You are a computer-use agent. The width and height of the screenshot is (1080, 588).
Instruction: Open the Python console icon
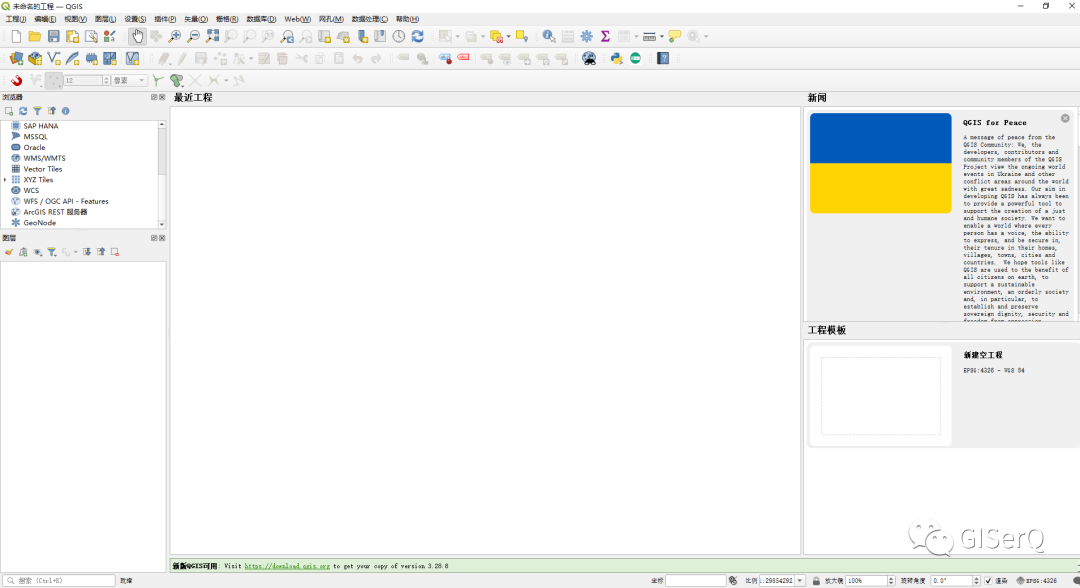pyautogui.click(x=616, y=59)
